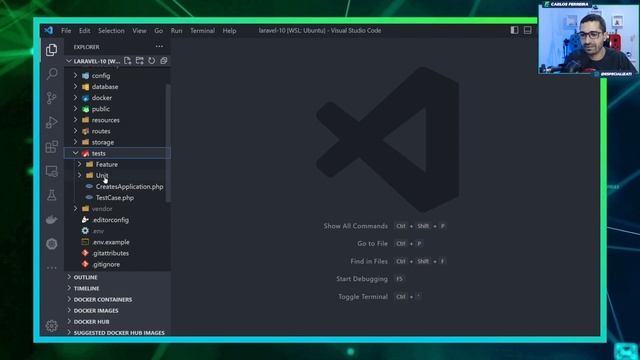The image size is (640, 360).
Task: Open the .env file
Action: click(x=118, y=231)
